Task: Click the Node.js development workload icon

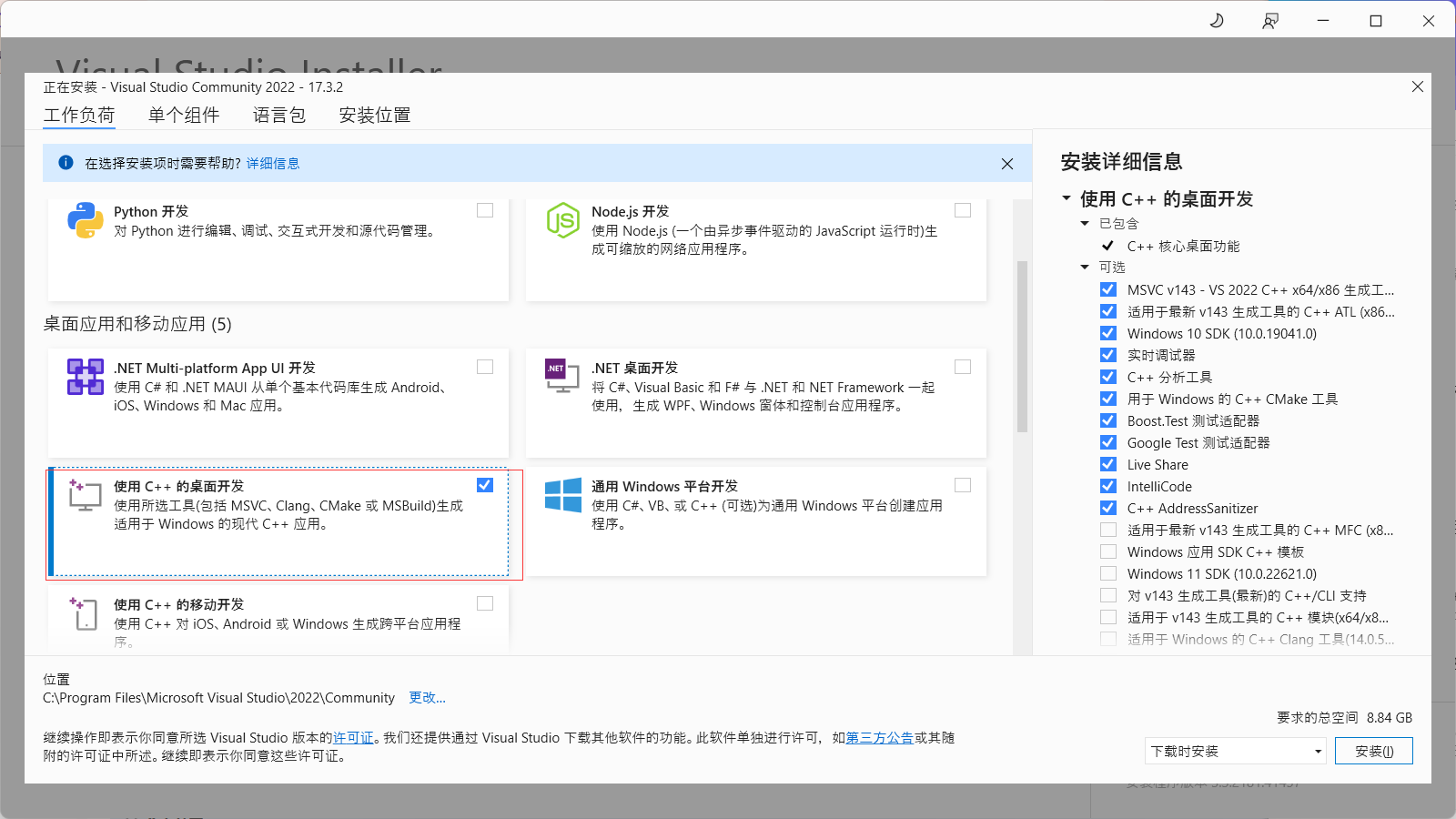Action: point(562,220)
